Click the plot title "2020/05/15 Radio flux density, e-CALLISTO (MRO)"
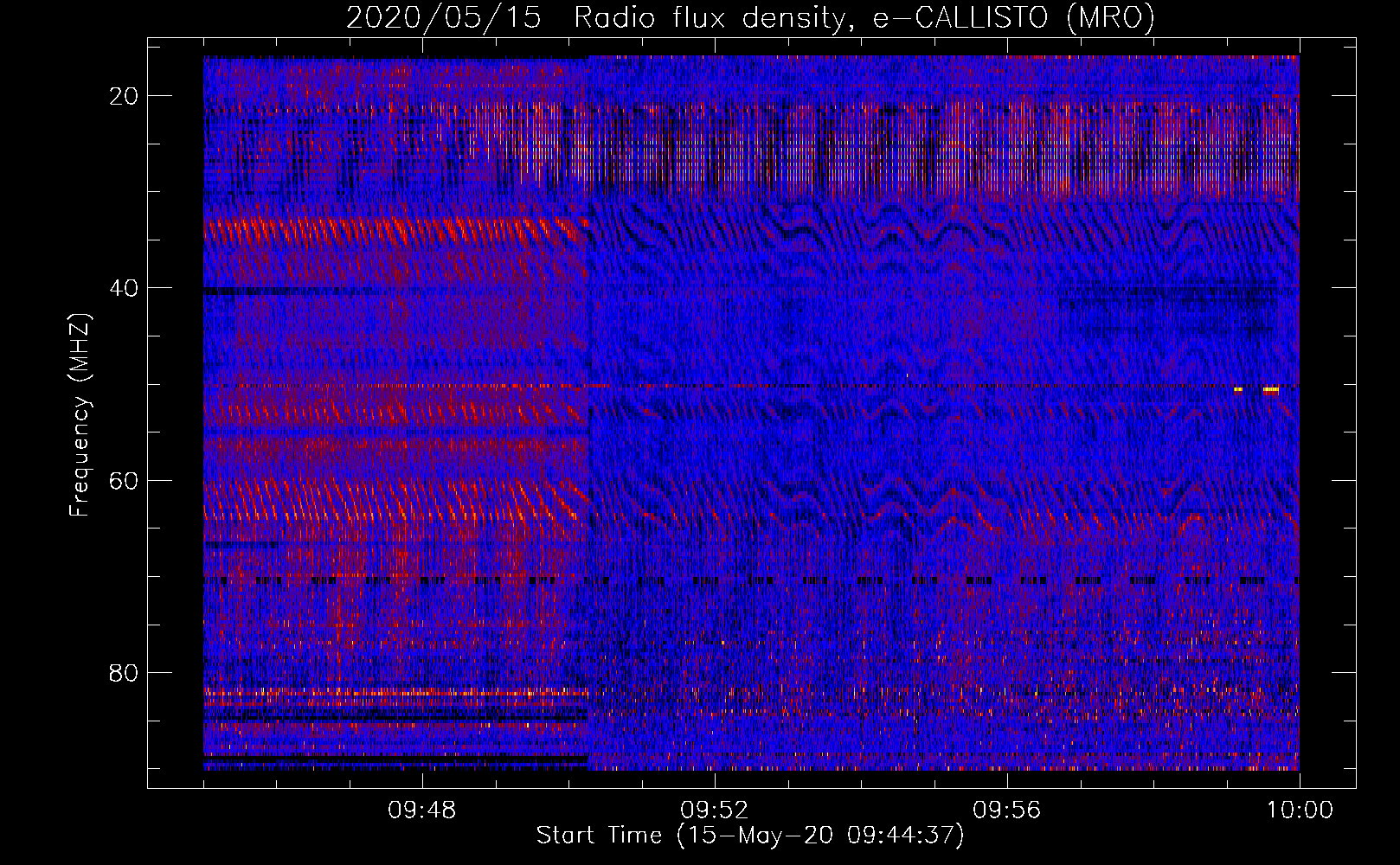The height and width of the screenshot is (865, 1400). (750, 17)
